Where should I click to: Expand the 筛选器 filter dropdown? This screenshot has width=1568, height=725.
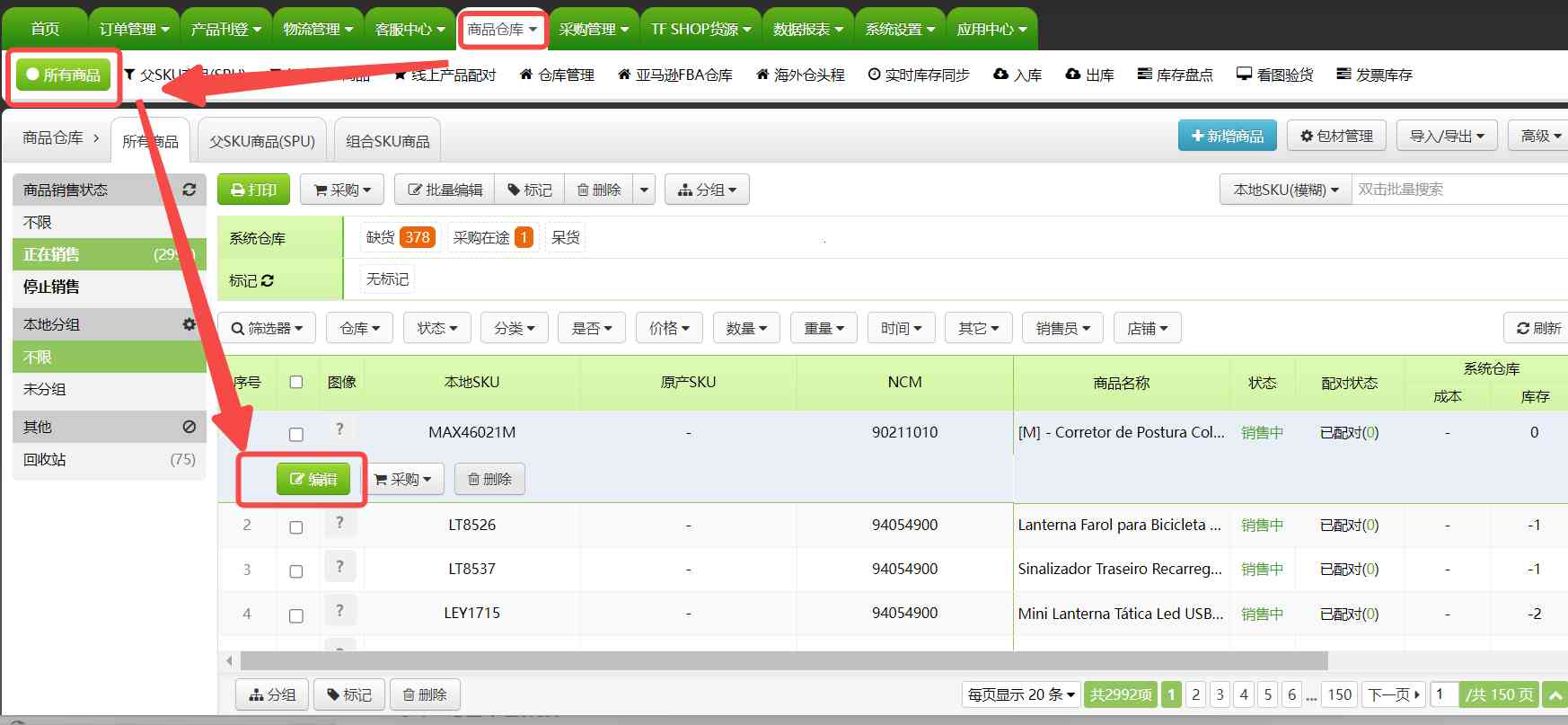click(267, 328)
